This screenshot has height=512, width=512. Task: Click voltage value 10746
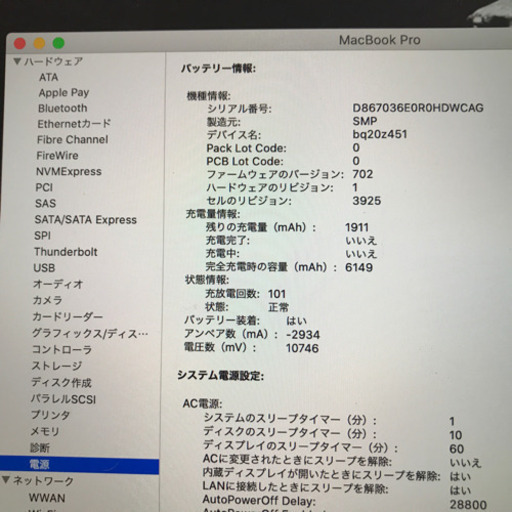pos(302,348)
